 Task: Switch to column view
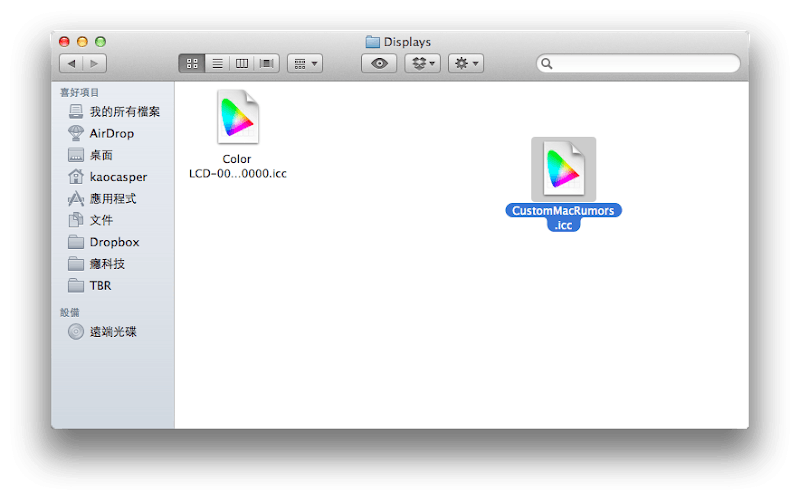point(242,63)
